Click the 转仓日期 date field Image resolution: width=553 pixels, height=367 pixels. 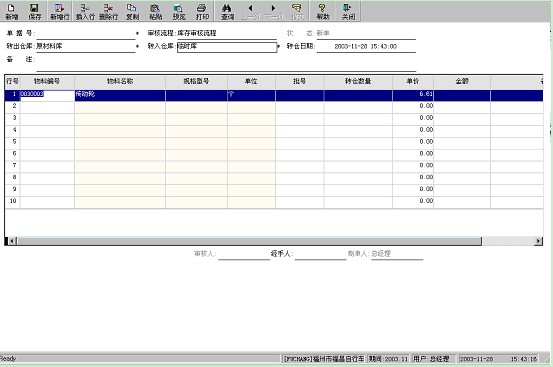(366, 47)
